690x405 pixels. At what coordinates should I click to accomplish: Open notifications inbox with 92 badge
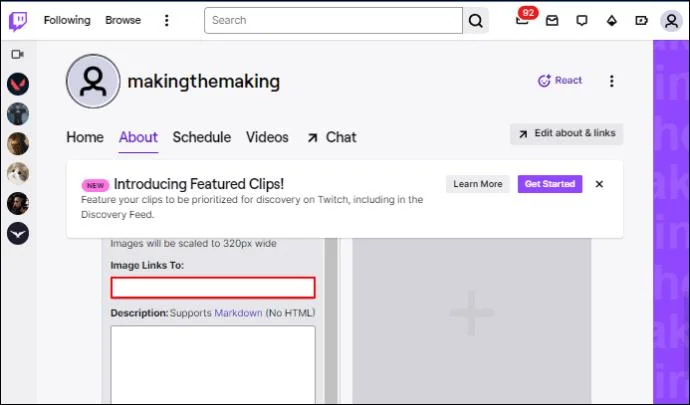tap(525, 18)
